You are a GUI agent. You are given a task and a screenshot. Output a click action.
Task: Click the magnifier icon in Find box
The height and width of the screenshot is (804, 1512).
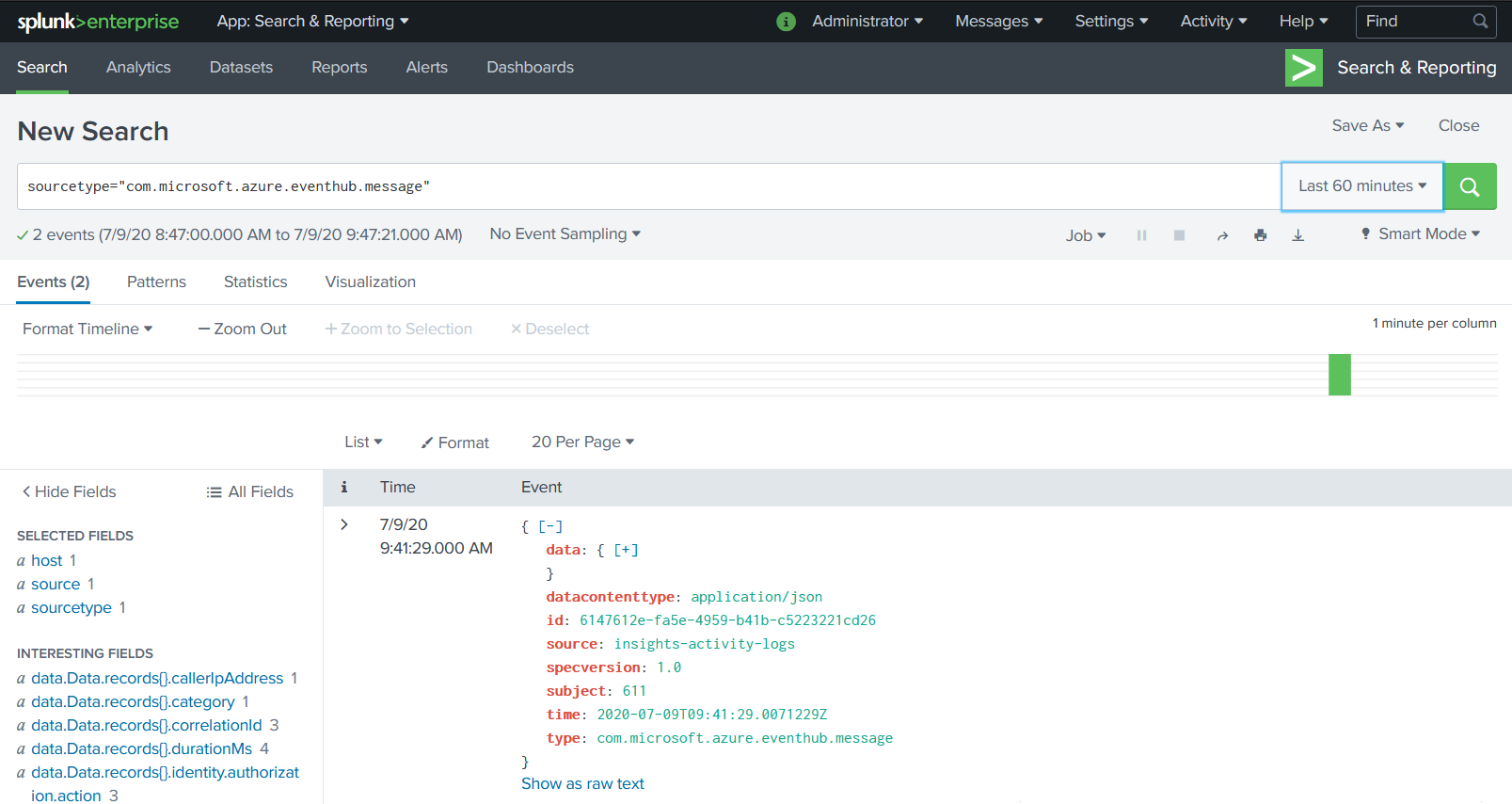1480,21
